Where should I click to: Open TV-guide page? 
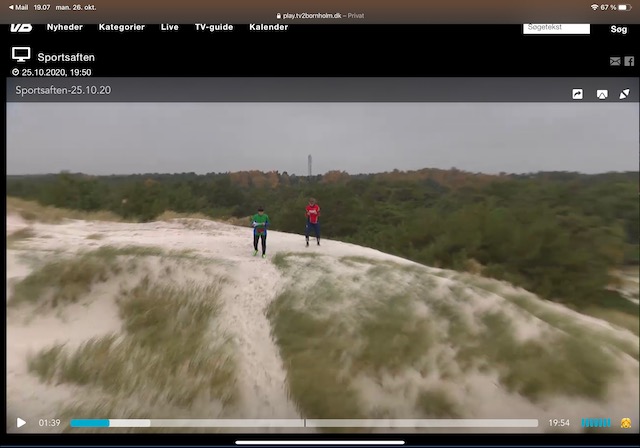[x=214, y=27]
